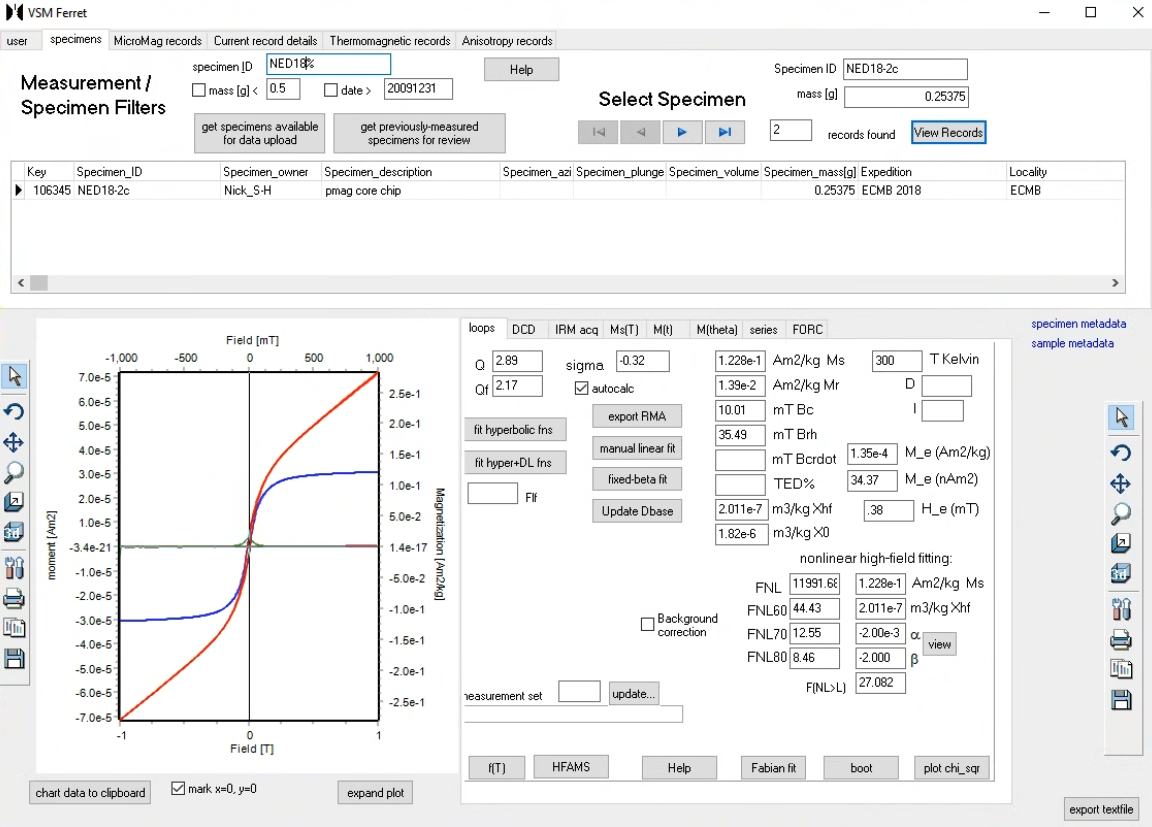
Task: Click the left chart print icon
Action: [14, 599]
